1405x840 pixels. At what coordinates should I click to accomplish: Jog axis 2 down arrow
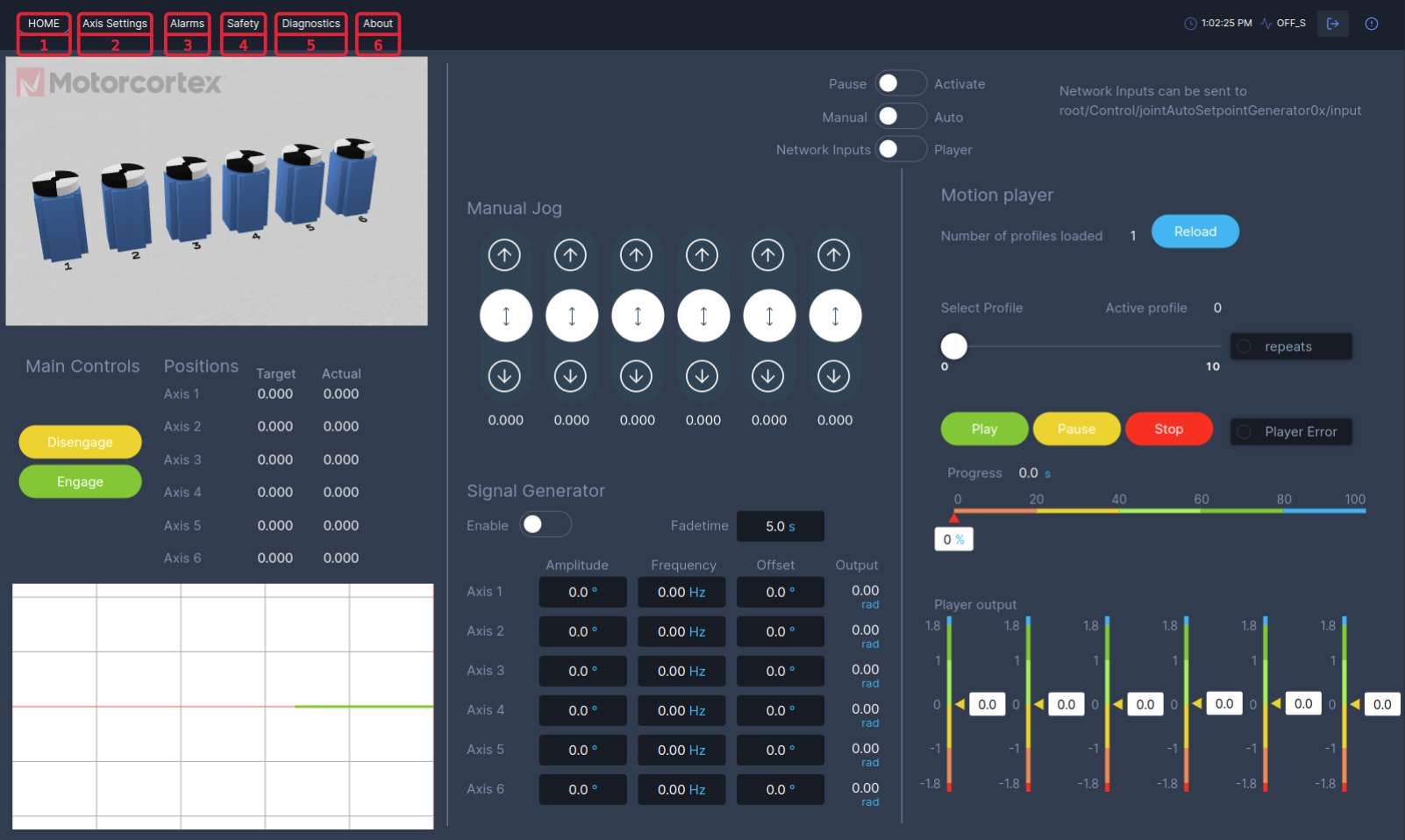(x=570, y=376)
